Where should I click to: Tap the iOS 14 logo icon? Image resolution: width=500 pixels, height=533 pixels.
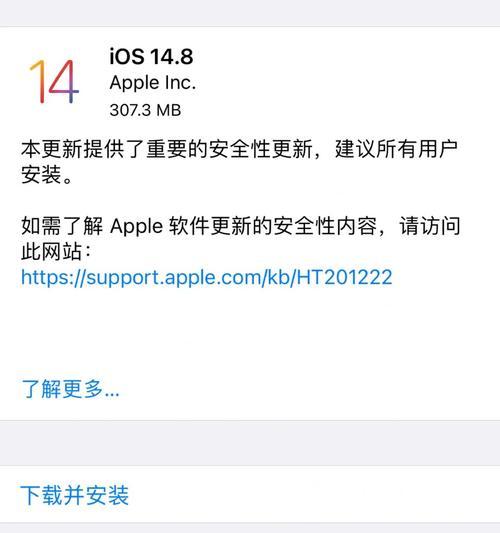coord(54,82)
